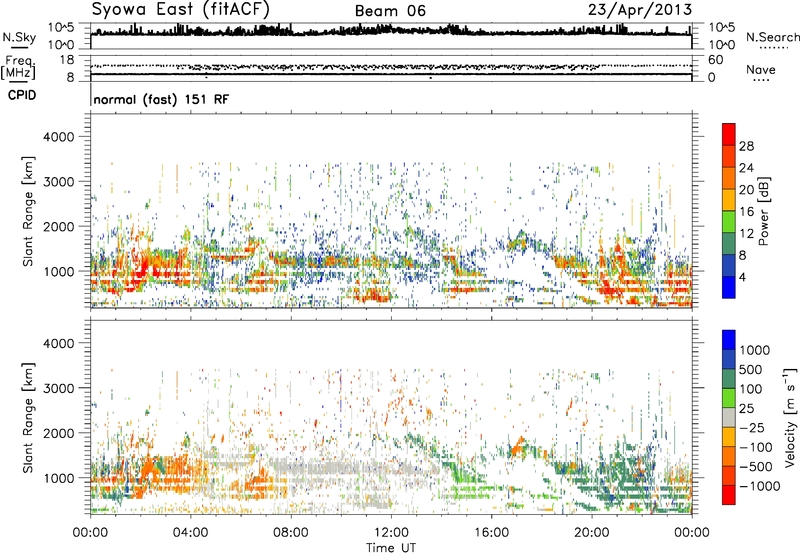Click the '16' label on the power colorbar
Viewport: 800px width, 554px height.
(746, 212)
